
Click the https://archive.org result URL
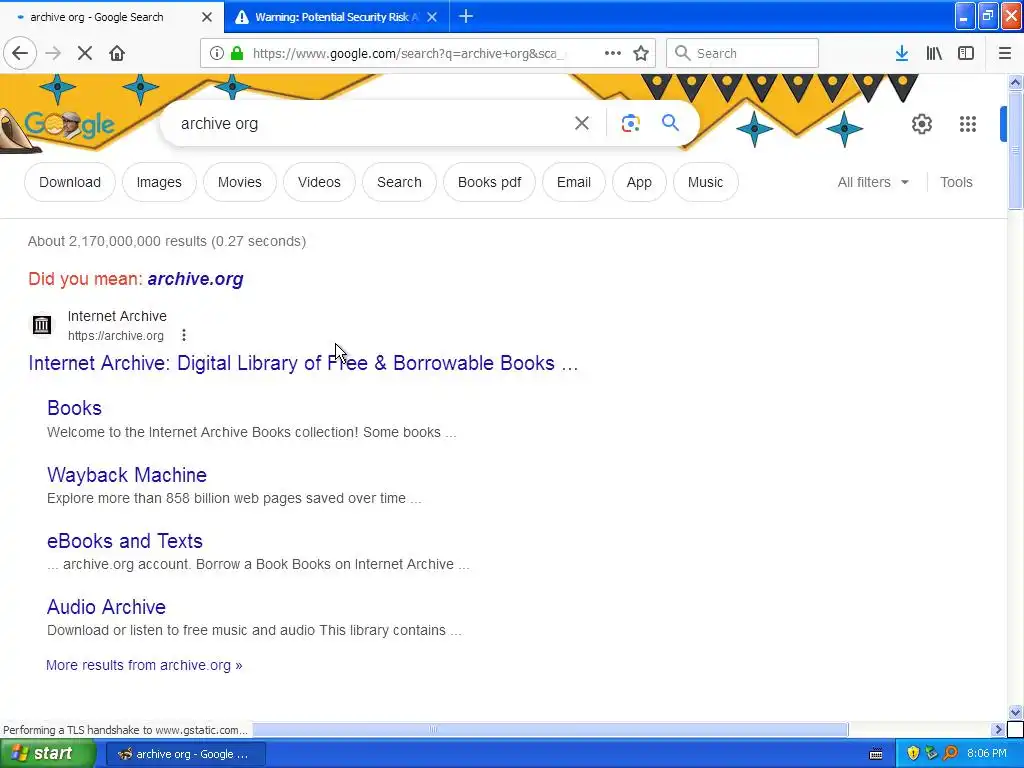pyautogui.click(x=116, y=336)
